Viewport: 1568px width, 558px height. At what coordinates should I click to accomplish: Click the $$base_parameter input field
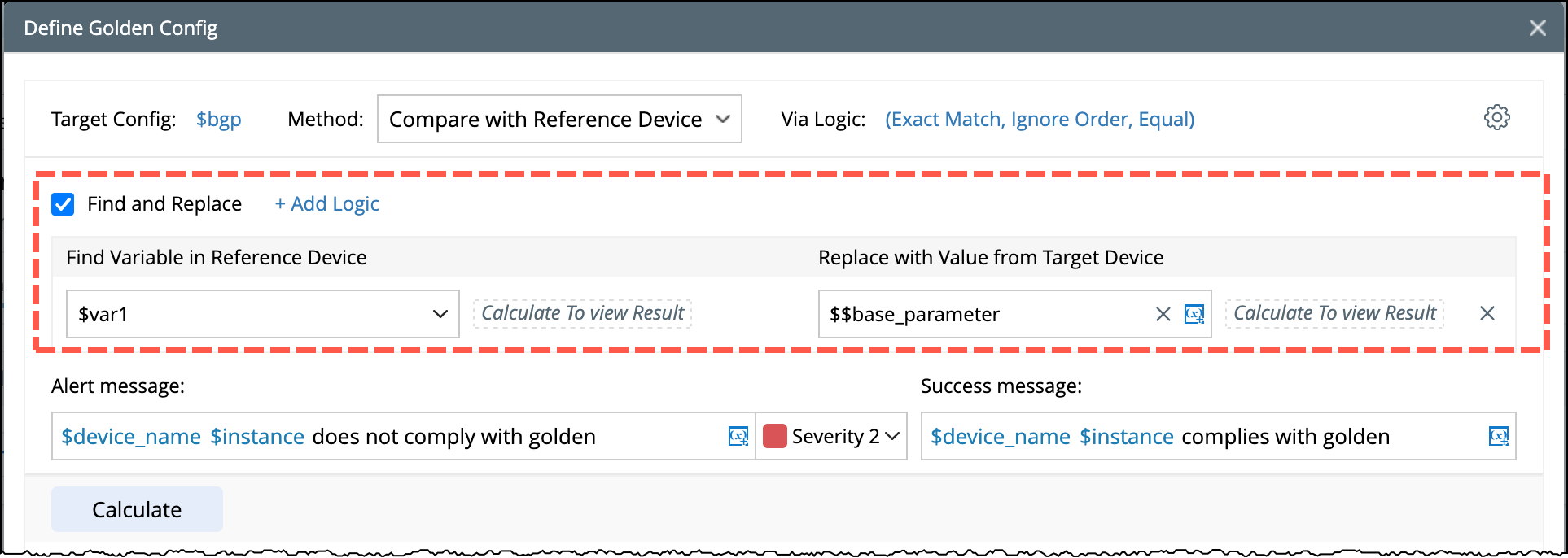(985, 314)
